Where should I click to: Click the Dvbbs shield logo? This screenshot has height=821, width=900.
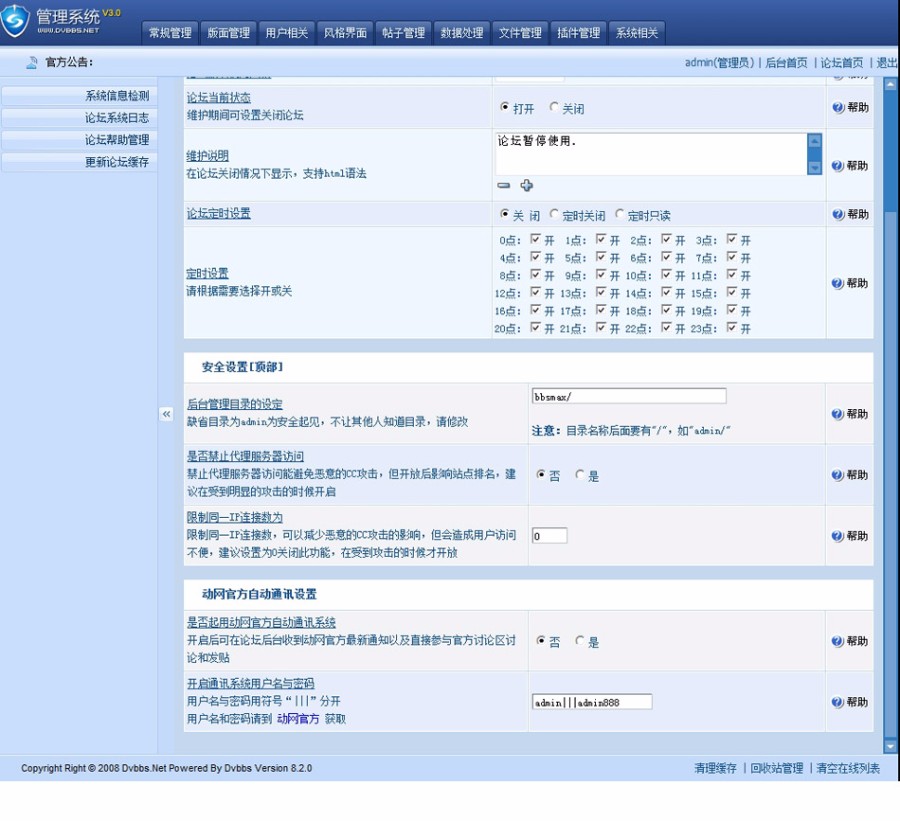(x=15, y=20)
